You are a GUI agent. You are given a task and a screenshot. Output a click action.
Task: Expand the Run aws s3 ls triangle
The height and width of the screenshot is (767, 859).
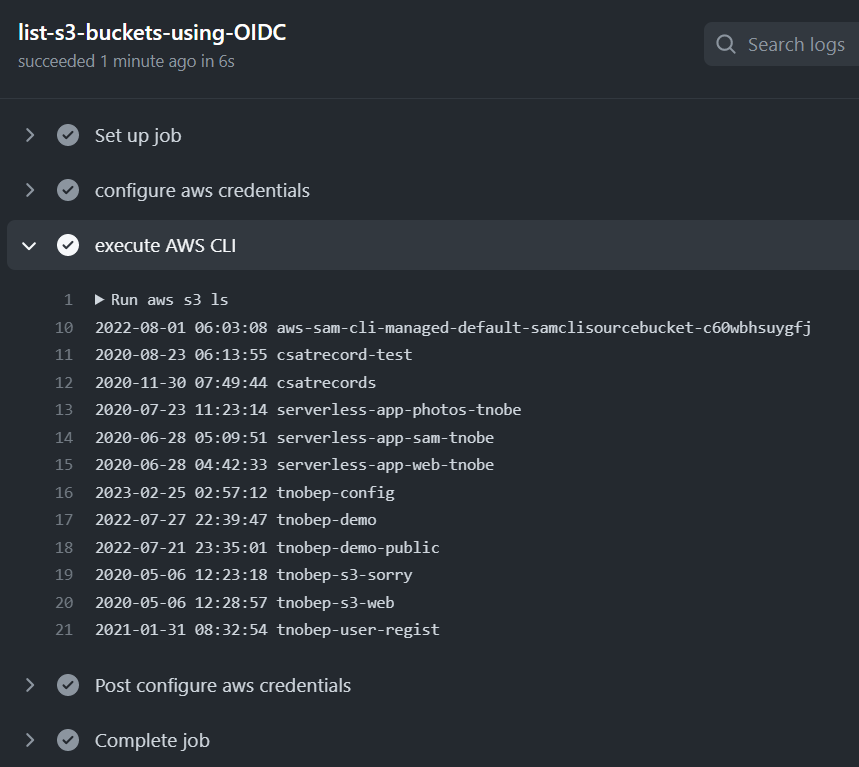[x=100, y=300]
